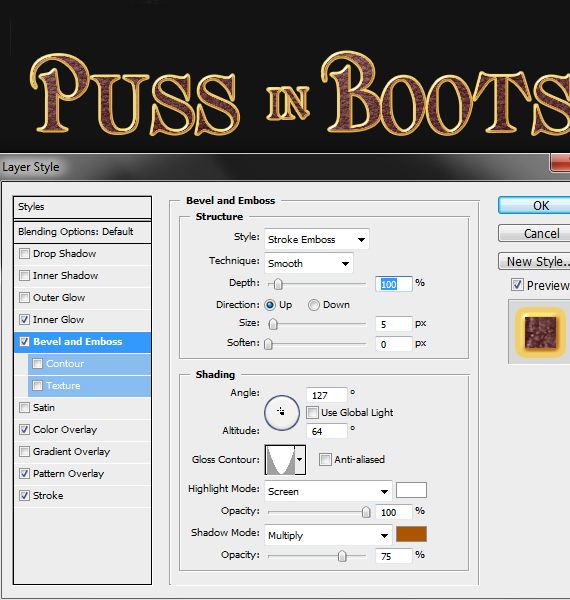Select the Up direction radio button

(x=270, y=305)
